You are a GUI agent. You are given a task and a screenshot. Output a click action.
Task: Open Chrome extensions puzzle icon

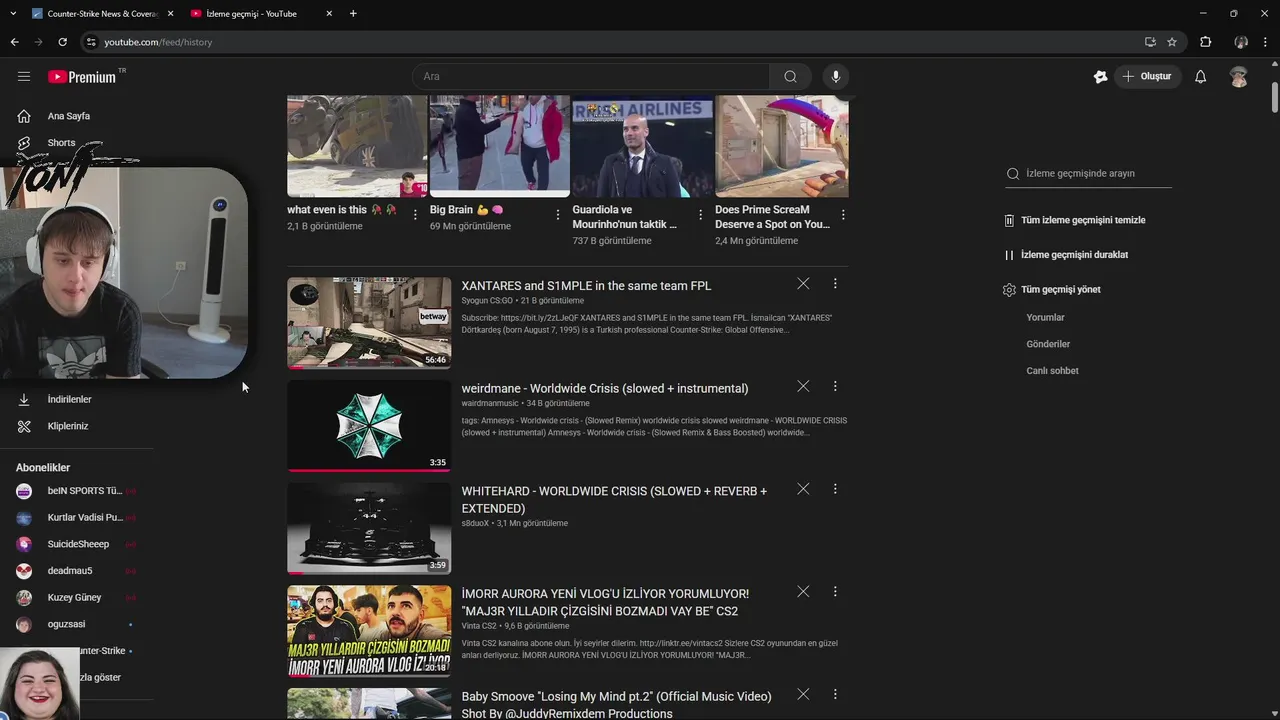coord(1206,42)
